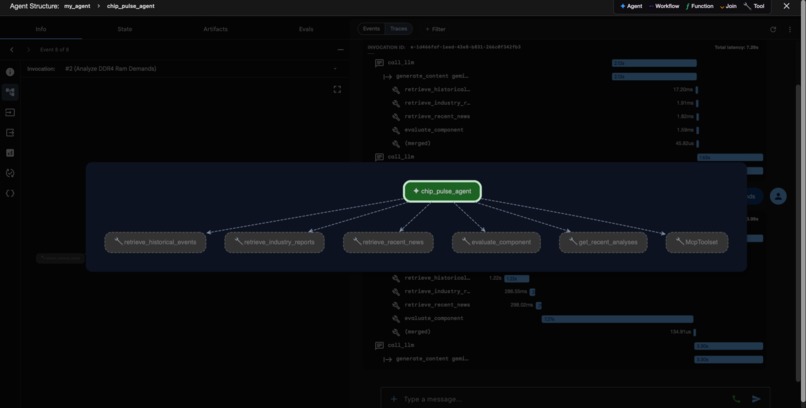Open the response output sidebar icon
Viewport: 806px width, 408px height.
(10, 133)
